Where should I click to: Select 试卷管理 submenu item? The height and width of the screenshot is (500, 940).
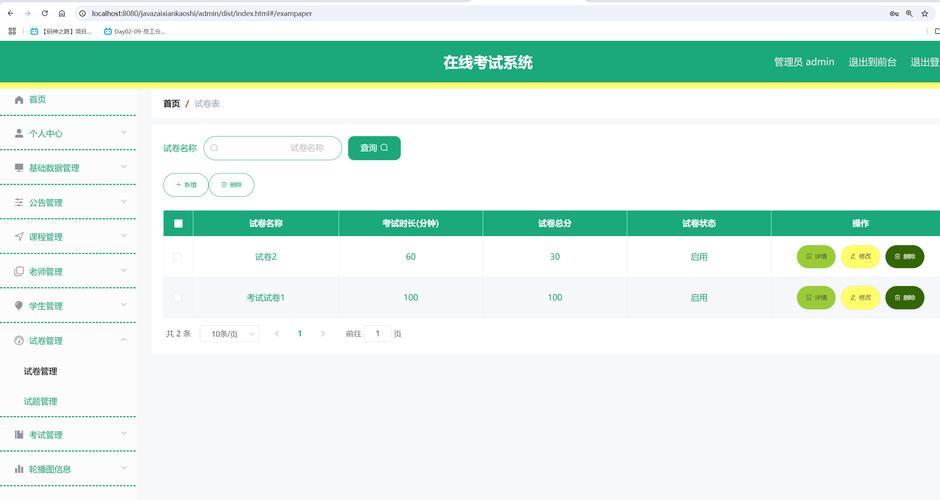point(41,371)
